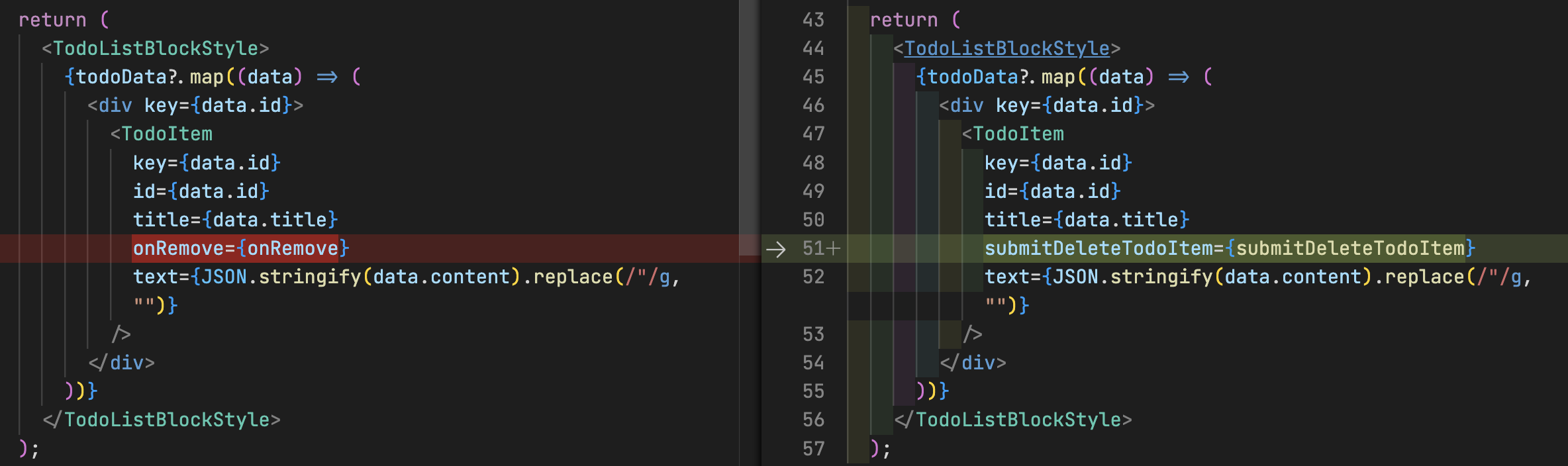Viewport: 1568px width, 466px height.
Task: Click '{todoData?.map((data) =>' on line 45
Action: coord(1053,77)
